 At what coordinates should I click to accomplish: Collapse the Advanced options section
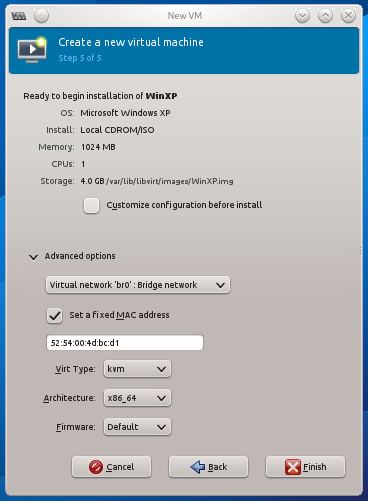(33, 257)
